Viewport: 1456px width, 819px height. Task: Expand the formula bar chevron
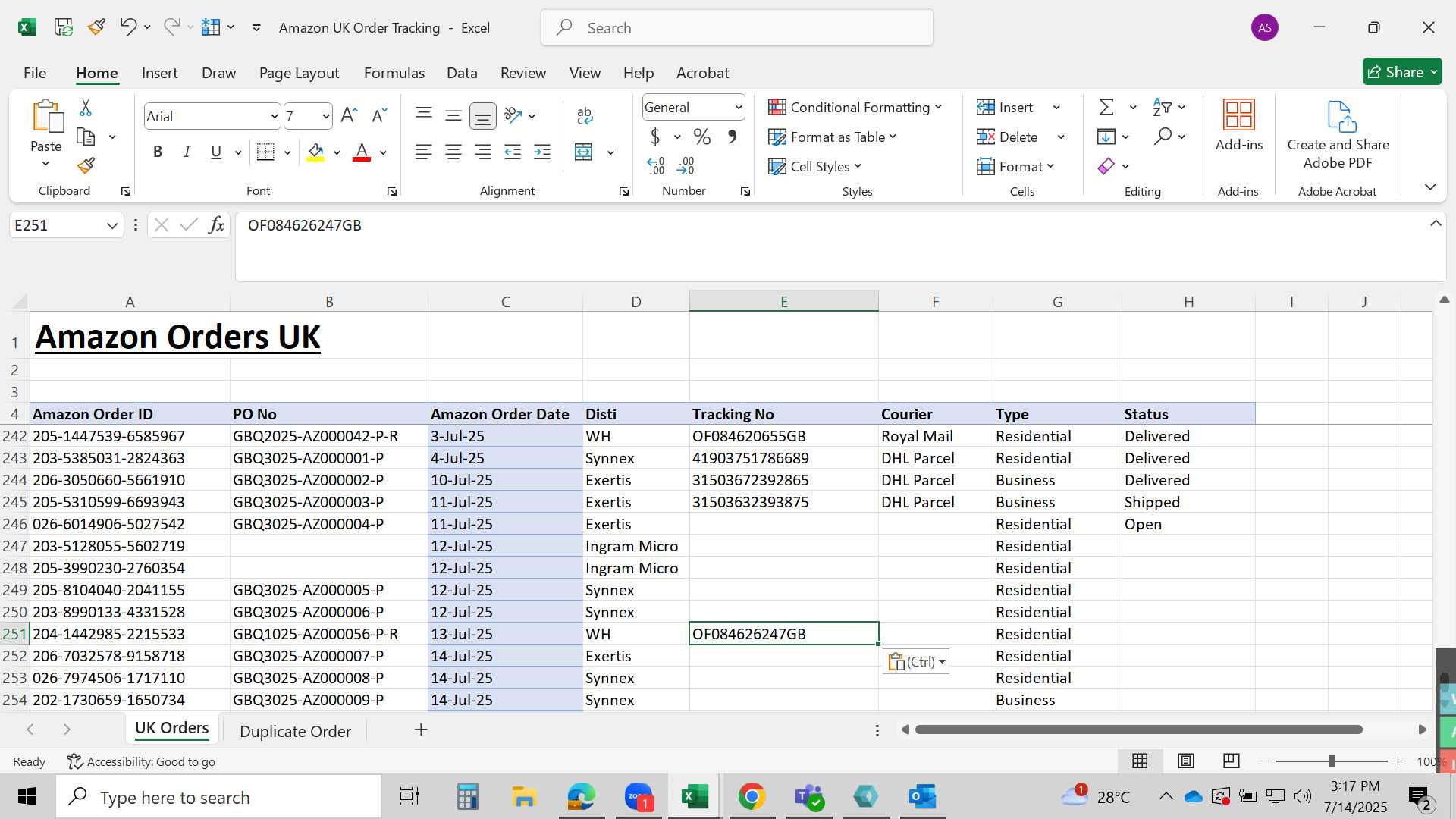tap(1436, 223)
